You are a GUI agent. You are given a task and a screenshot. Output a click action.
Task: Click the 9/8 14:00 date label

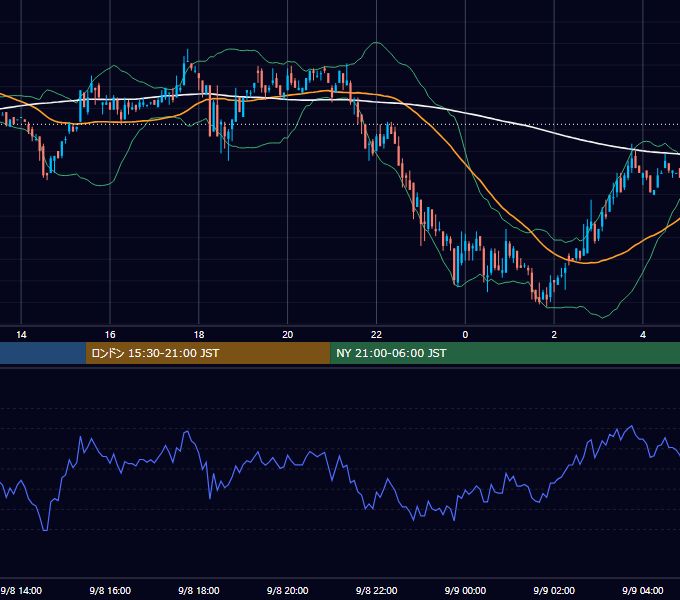pos(21,590)
